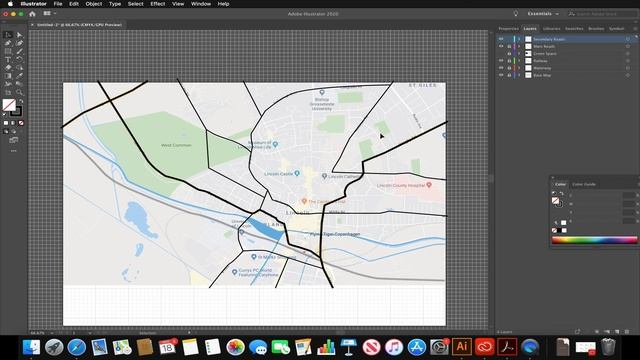Image resolution: width=640 pixels, height=360 pixels.
Task: Open Edit Toolbar three-dots button
Action: point(13,151)
